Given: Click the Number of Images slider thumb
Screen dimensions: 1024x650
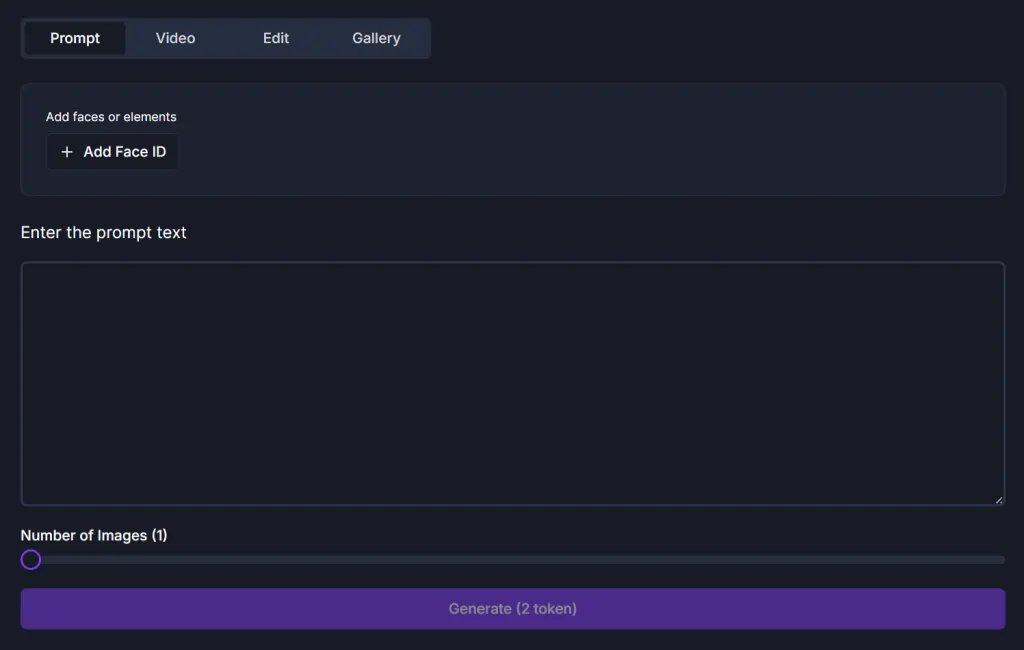Looking at the screenshot, I should pos(30,560).
